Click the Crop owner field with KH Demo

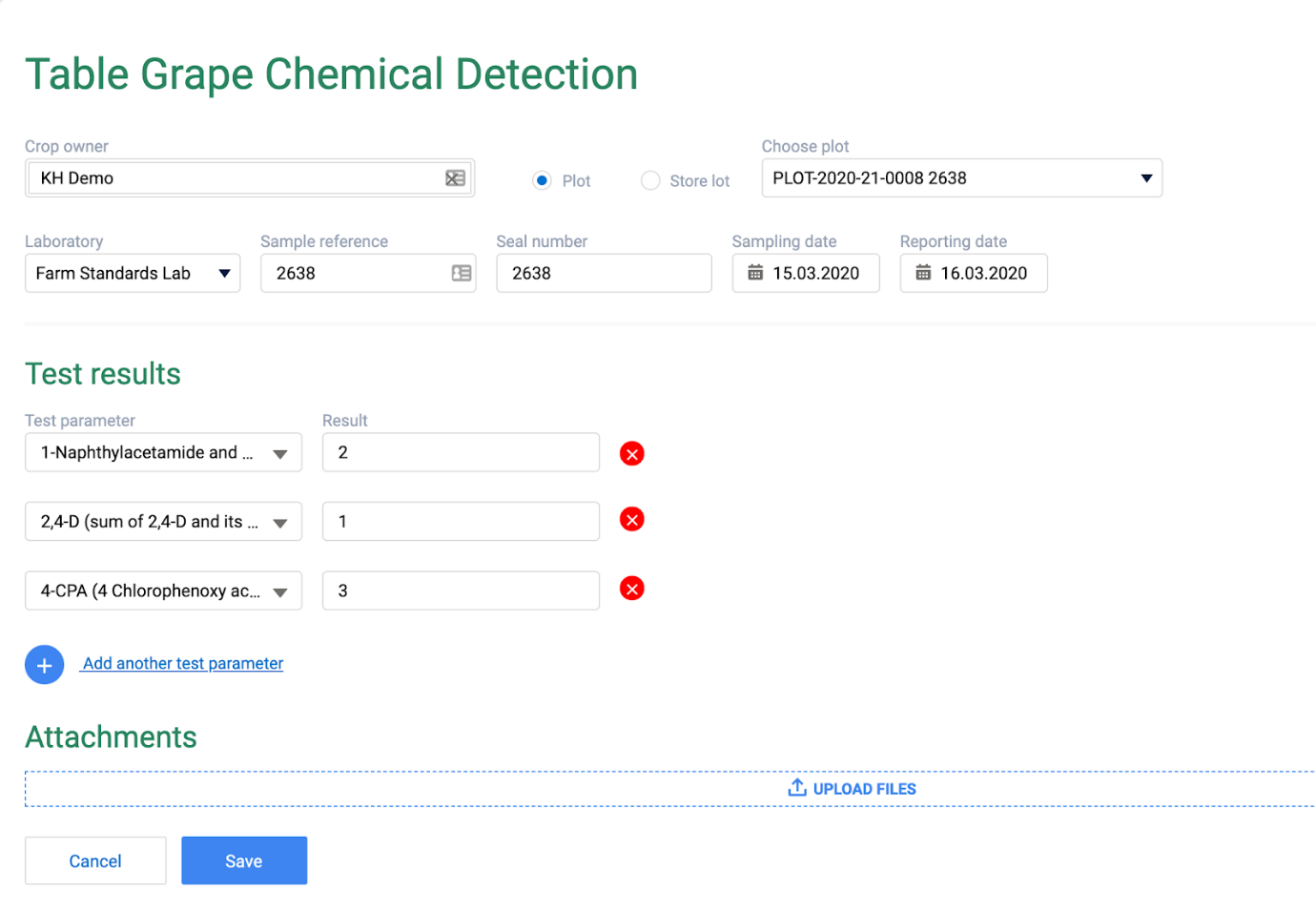(250, 178)
